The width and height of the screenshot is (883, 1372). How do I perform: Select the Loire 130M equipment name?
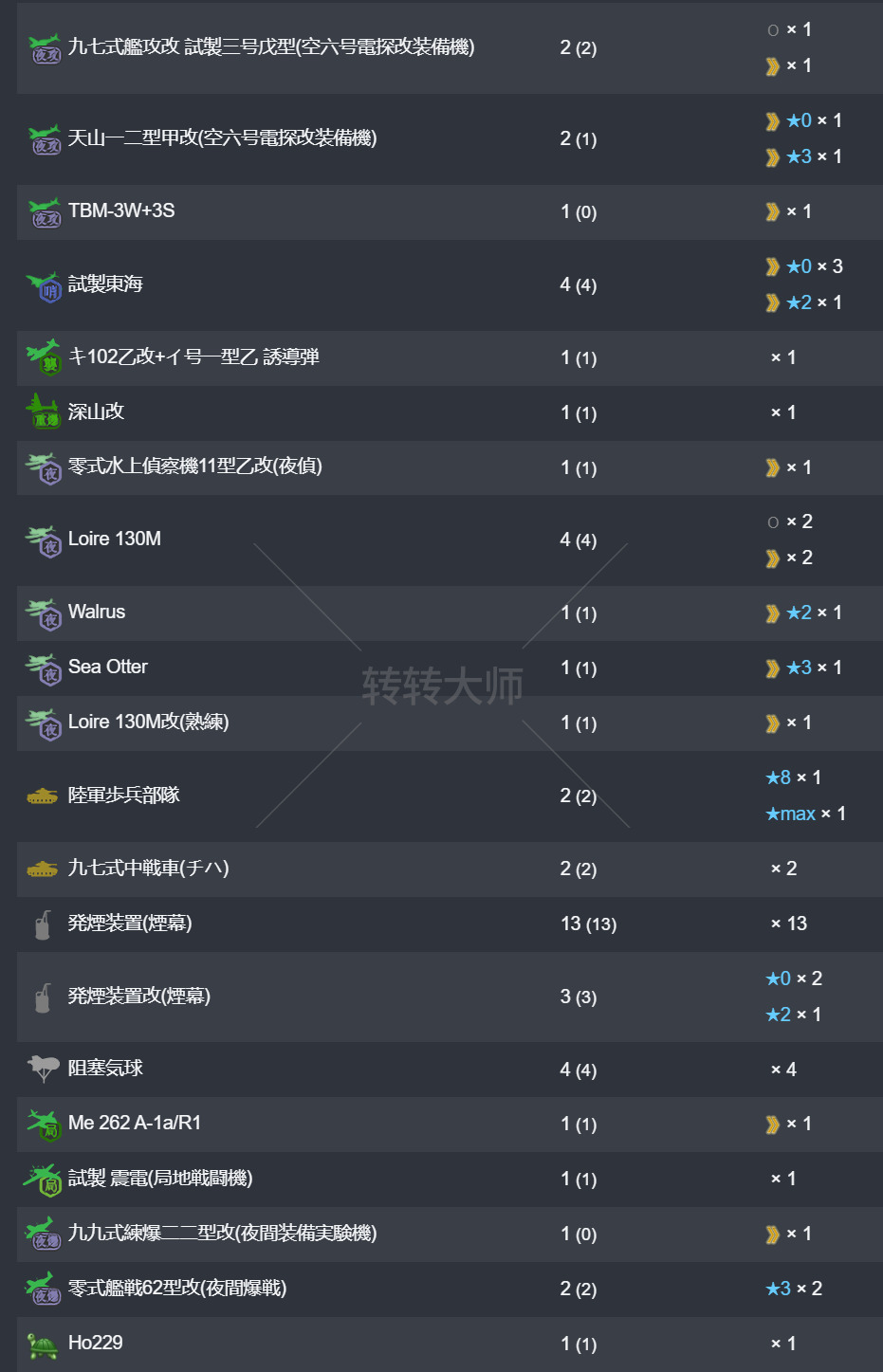[x=115, y=539]
